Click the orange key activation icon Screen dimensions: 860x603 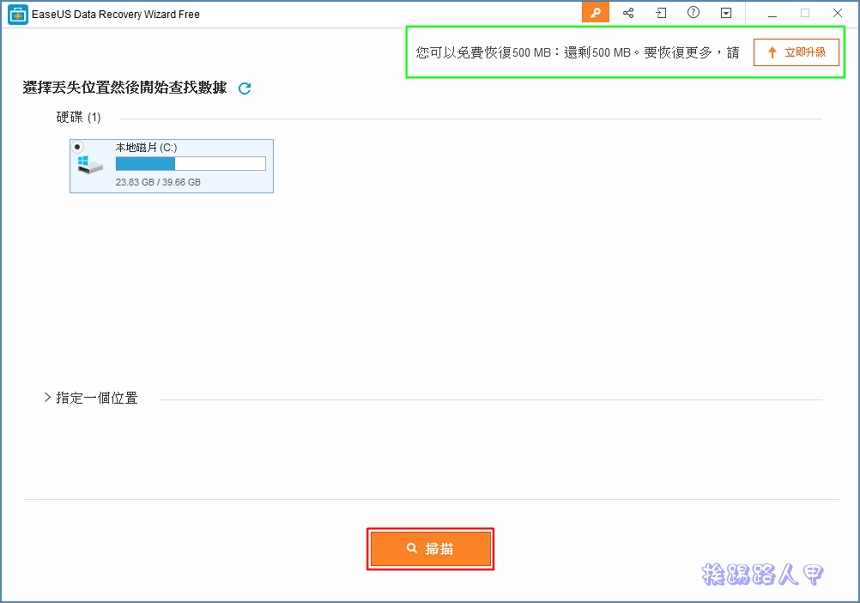(595, 13)
